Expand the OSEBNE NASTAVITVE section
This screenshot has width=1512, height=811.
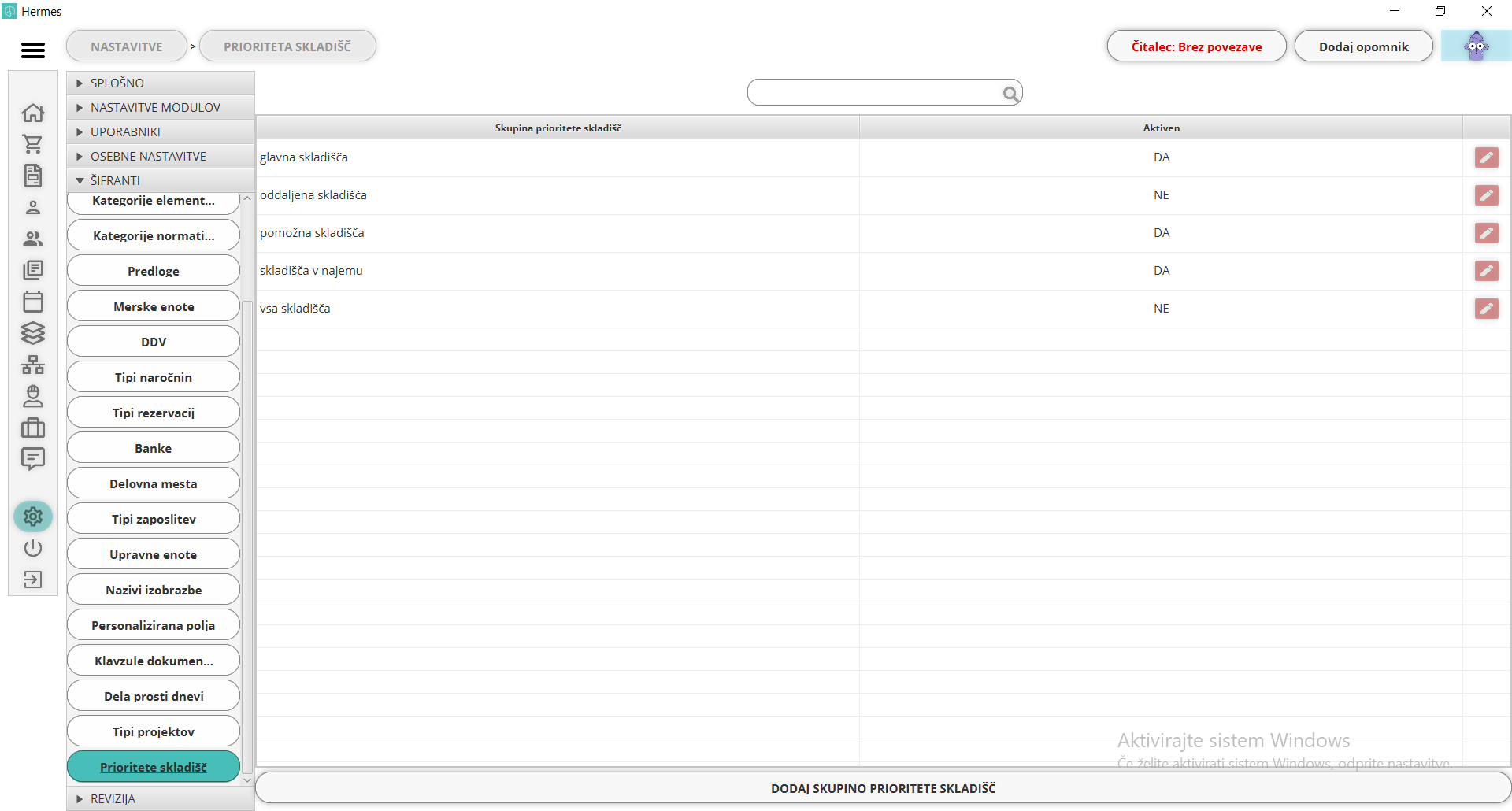click(161, 156)
